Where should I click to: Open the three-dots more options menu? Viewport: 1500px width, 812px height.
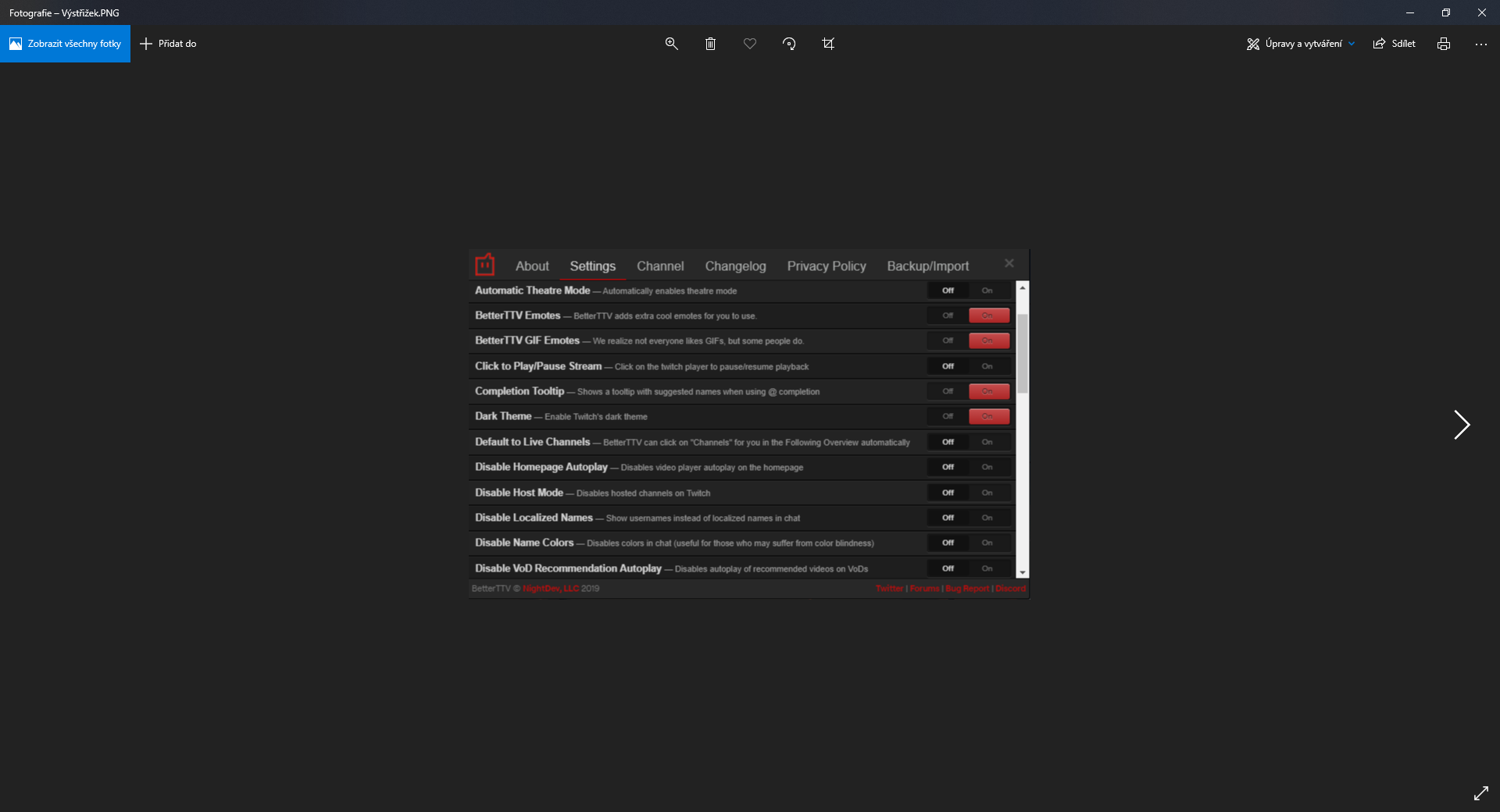click(1480, 44)
